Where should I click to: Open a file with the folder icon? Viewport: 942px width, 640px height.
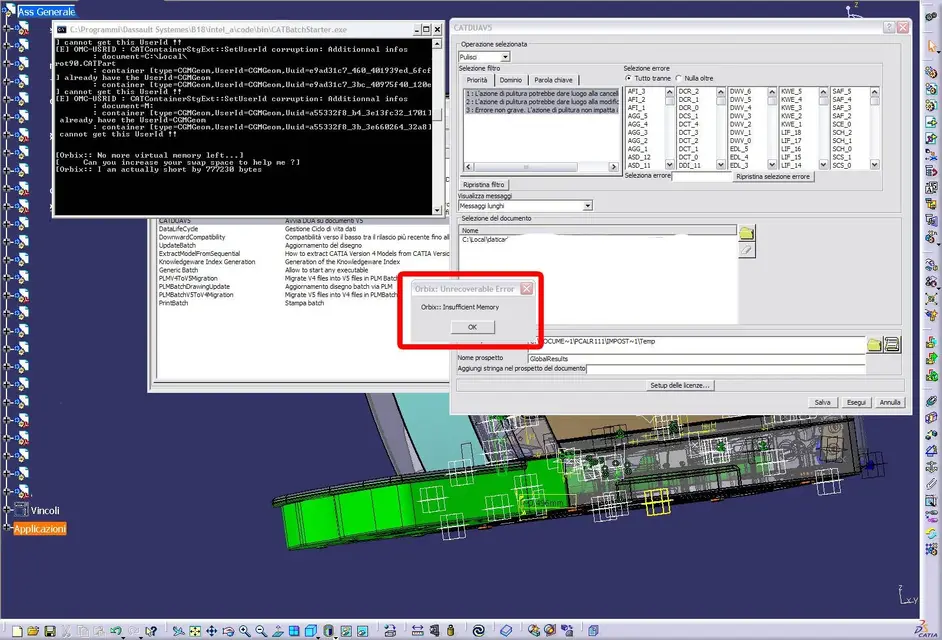click(x=33, y=630)
